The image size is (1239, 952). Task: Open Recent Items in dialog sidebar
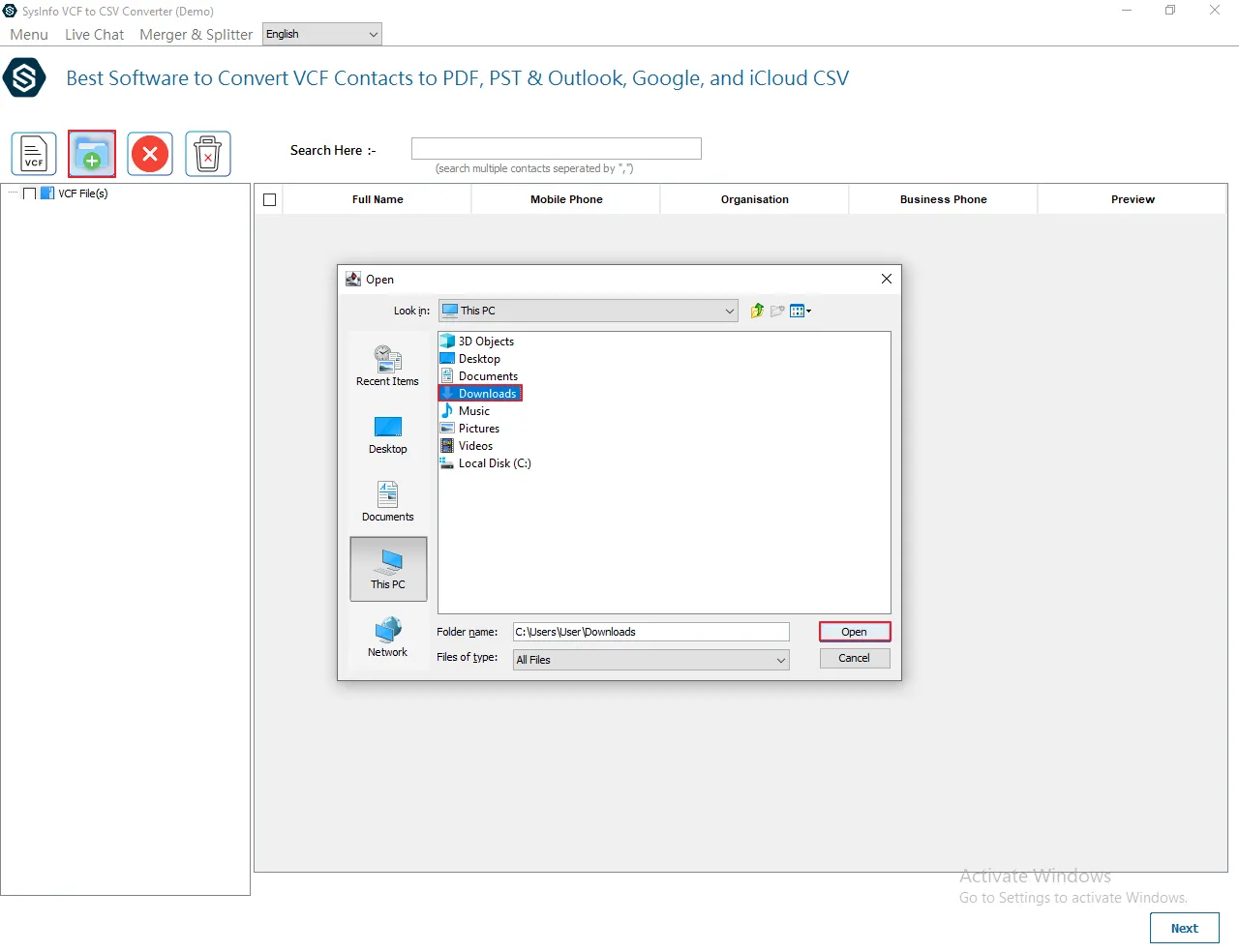(x=387, y=367)
